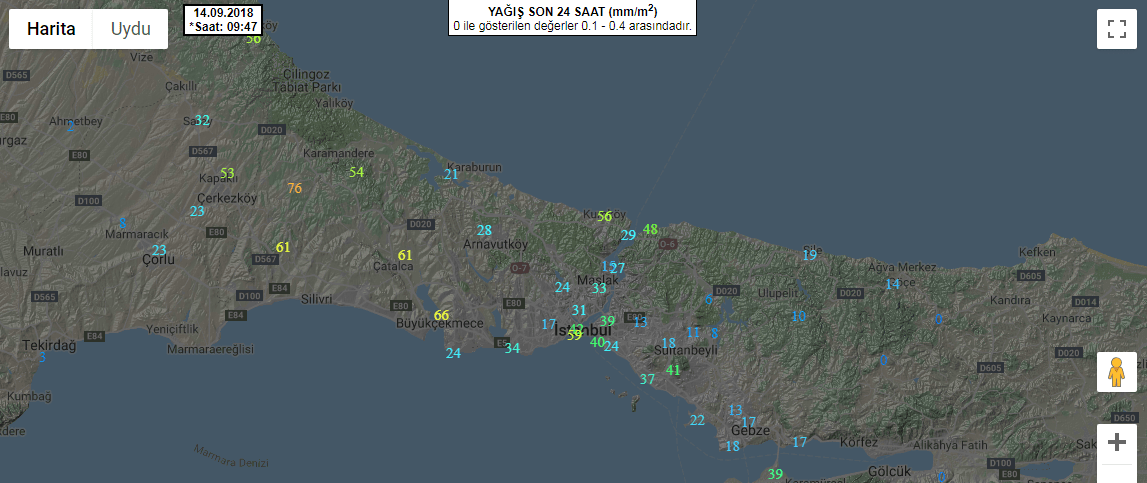This screenshot has width=1147, height=483.
Task: Click the 29 rainfall marker
Action: coord(628,236)
